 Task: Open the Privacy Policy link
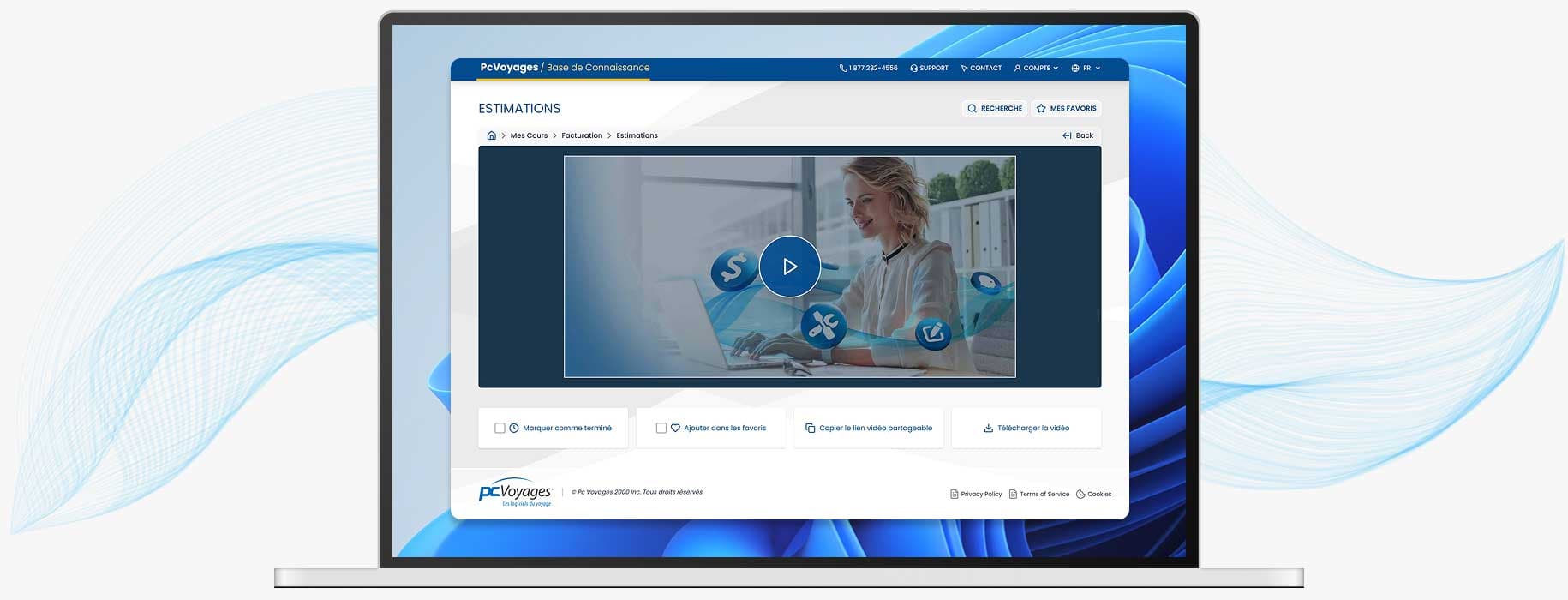(976, 494)
